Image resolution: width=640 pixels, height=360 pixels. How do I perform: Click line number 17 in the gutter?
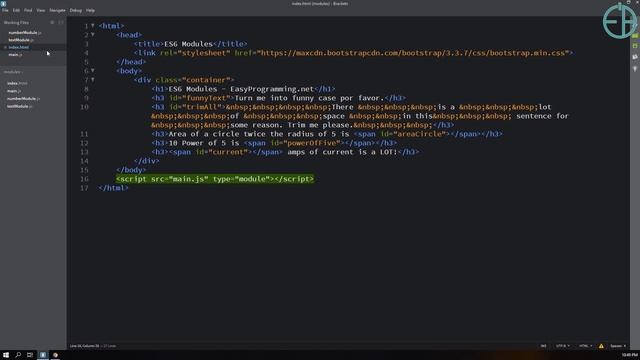(x=84, y=188)
